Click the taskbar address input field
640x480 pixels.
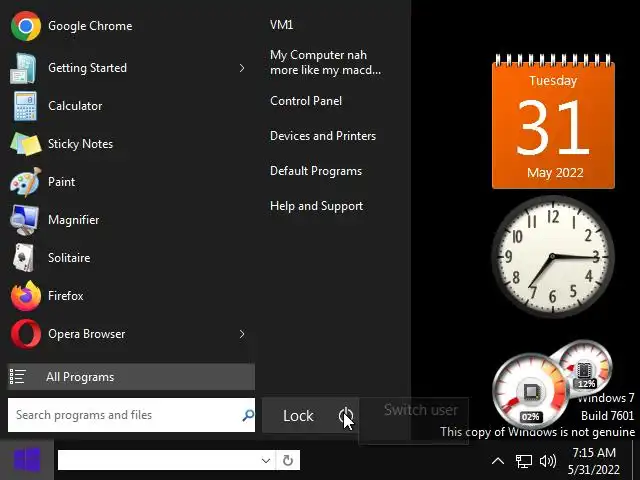(158, 460)
